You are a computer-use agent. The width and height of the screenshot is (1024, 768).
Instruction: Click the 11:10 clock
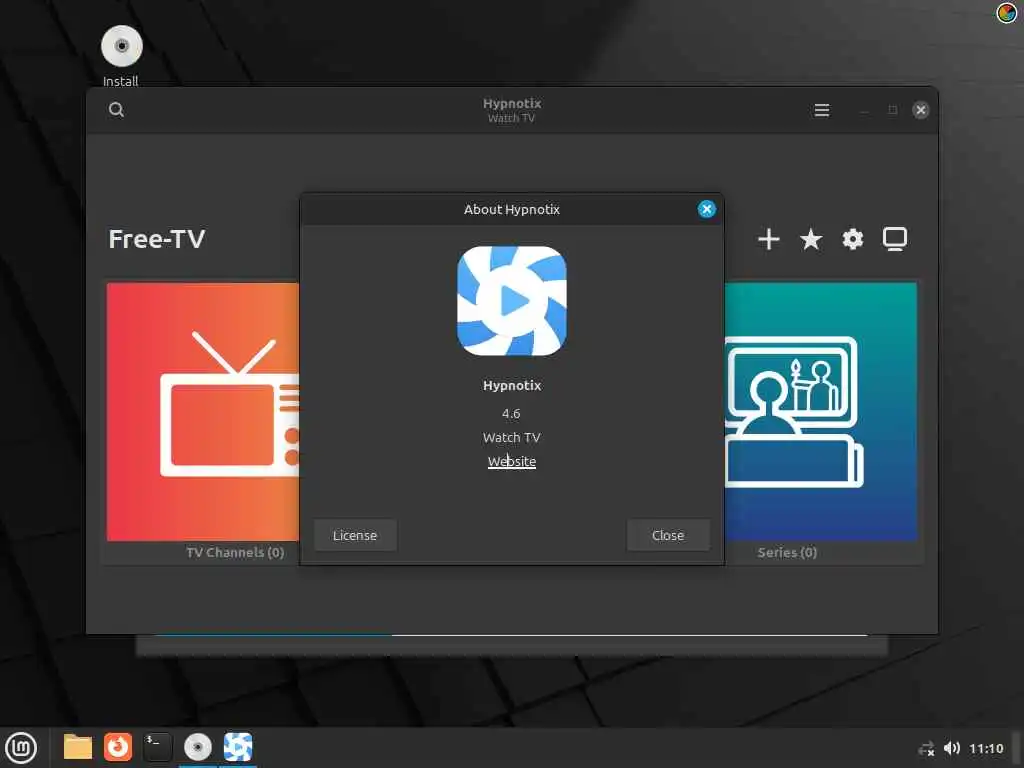985,748
